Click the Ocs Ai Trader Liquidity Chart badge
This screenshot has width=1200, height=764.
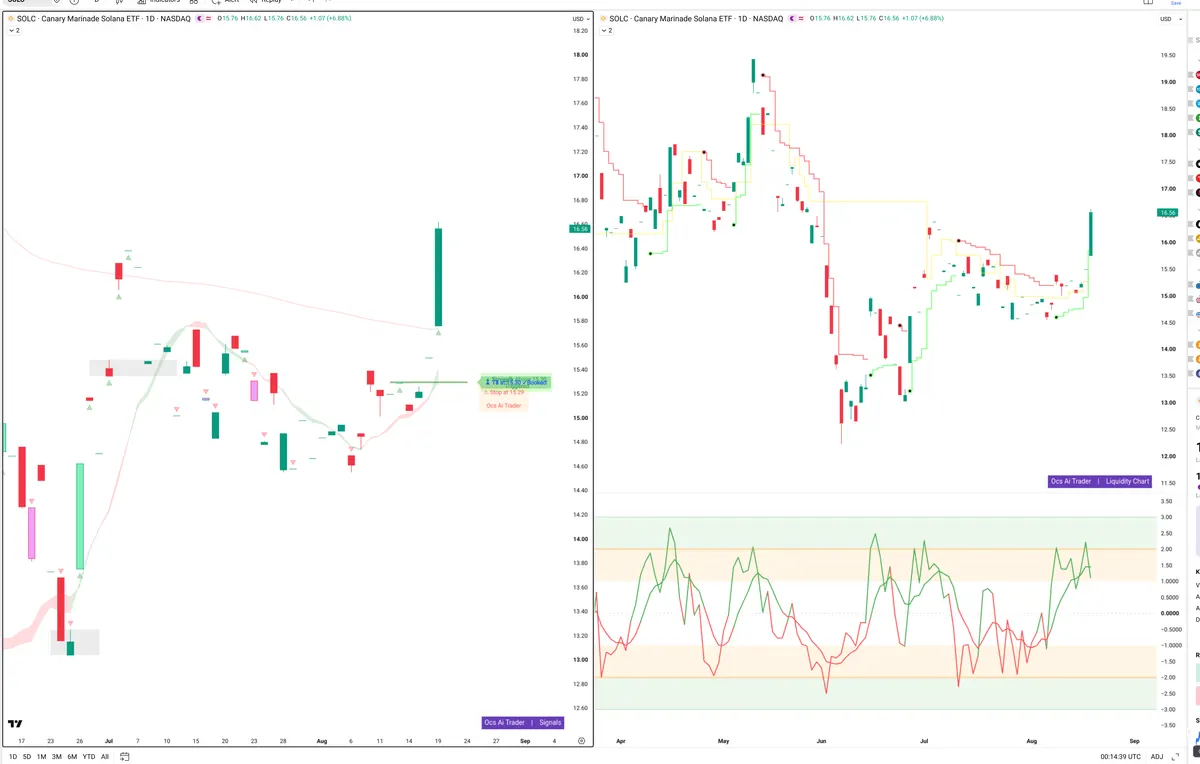point(1100,481)
